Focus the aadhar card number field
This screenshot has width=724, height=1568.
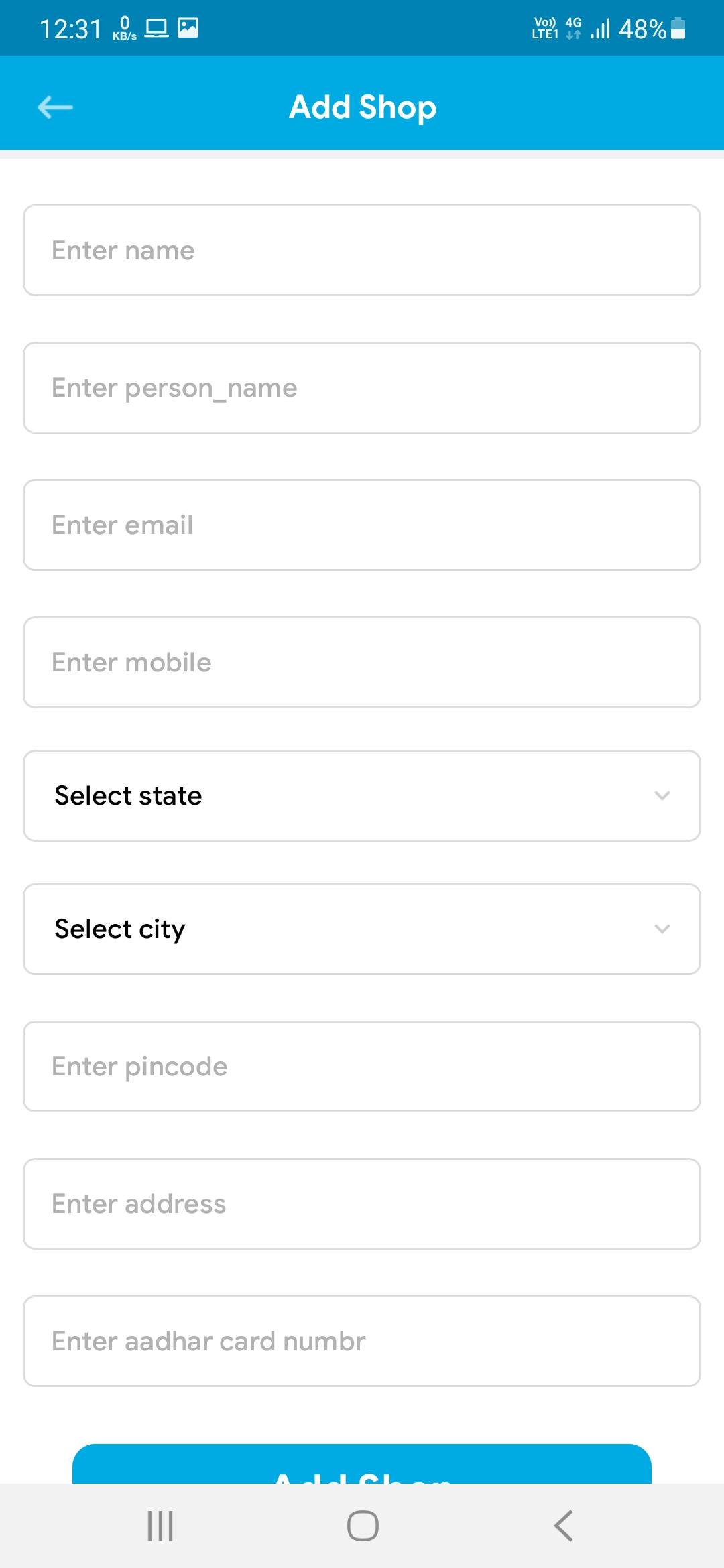tap(362, 1341)
